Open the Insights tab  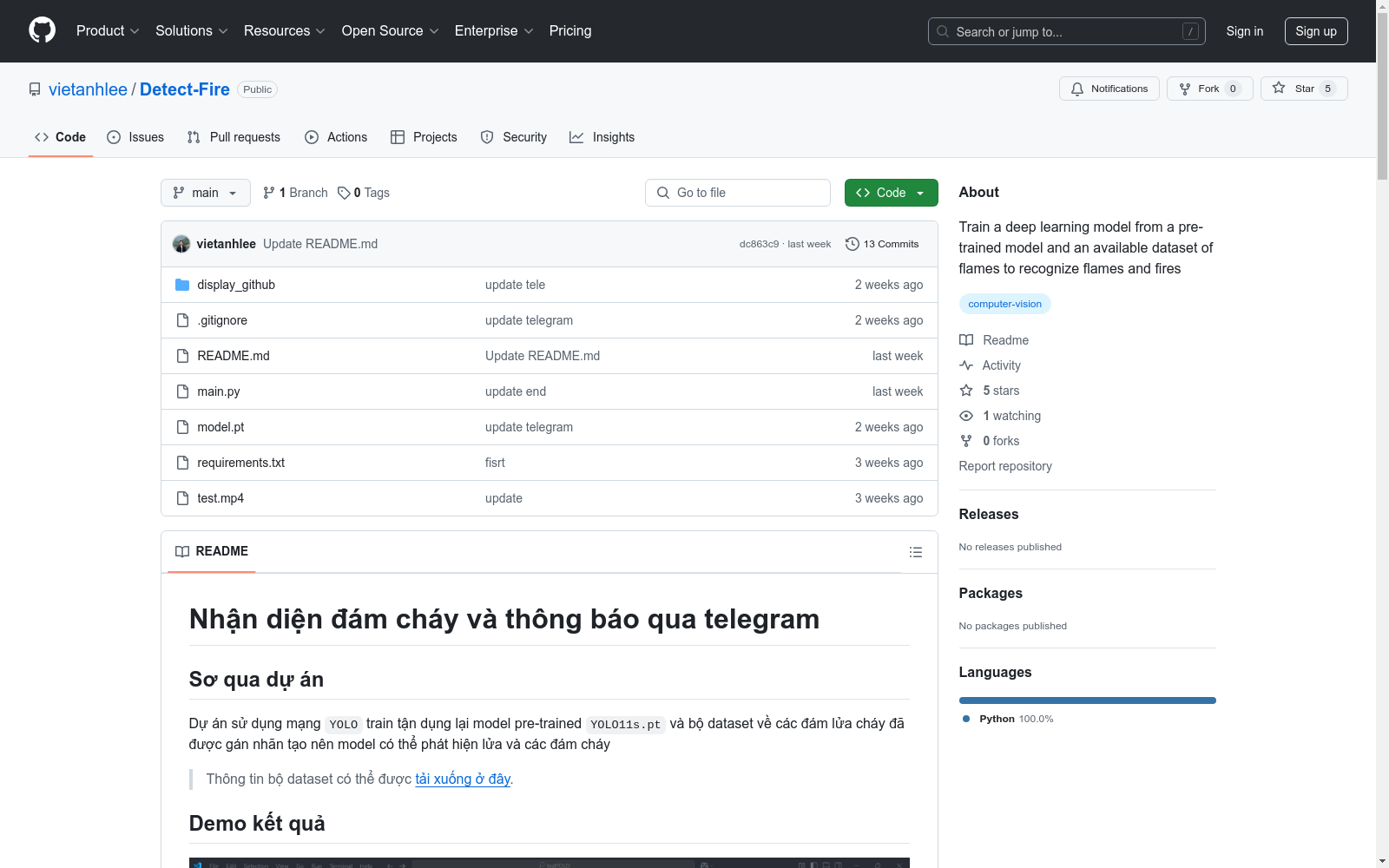click(x=602, y=137)
